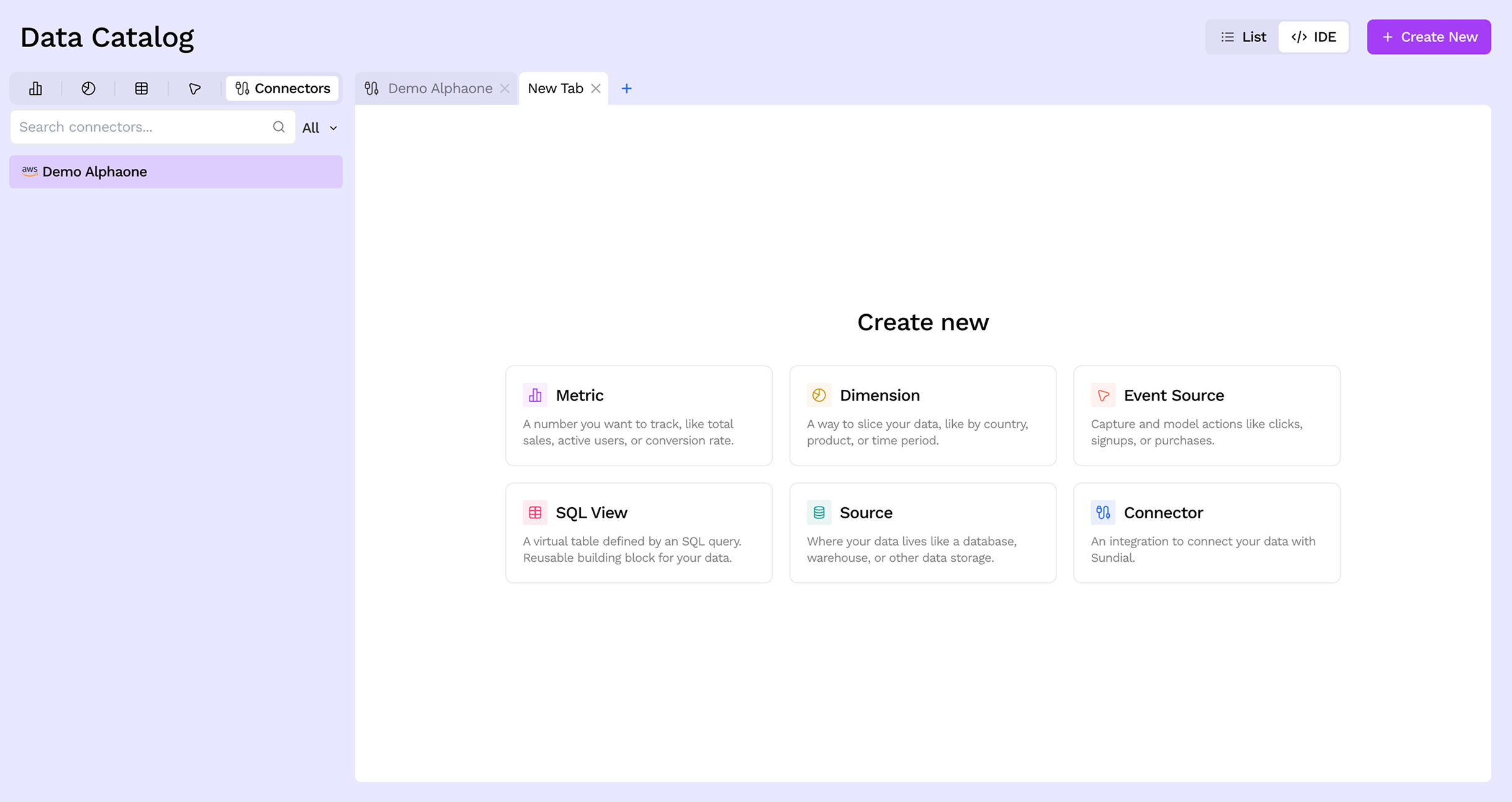Click the Create New button
1512x802 pixels.
tap(1428, 37)
